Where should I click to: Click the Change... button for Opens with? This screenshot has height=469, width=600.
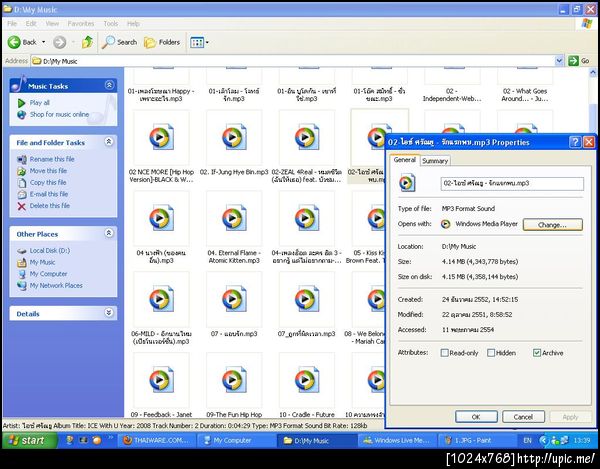(553, 225)
